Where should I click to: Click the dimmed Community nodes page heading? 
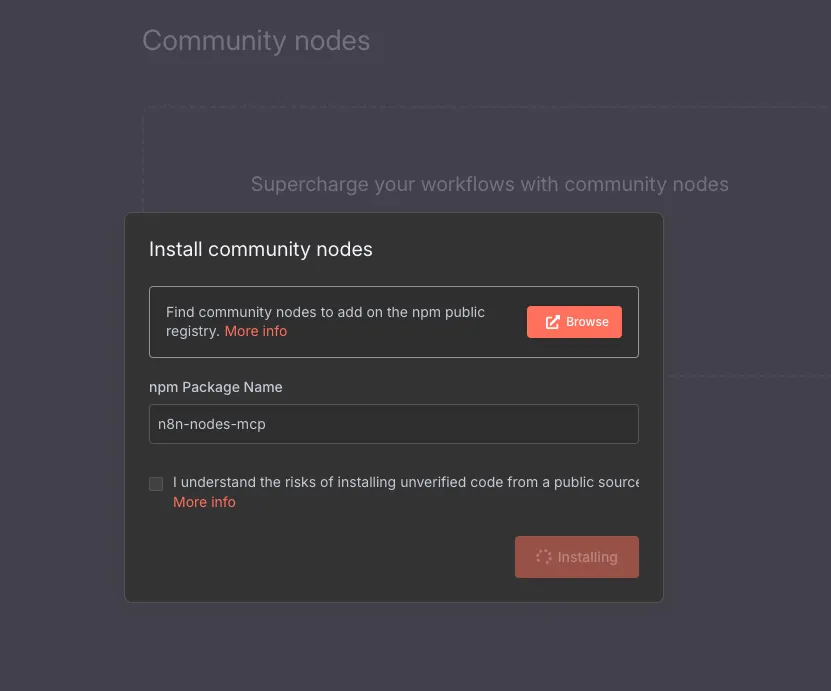[256, 41]
